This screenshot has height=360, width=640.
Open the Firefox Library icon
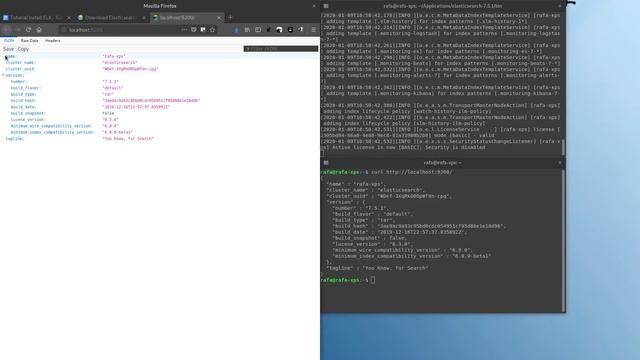[247, 30]
